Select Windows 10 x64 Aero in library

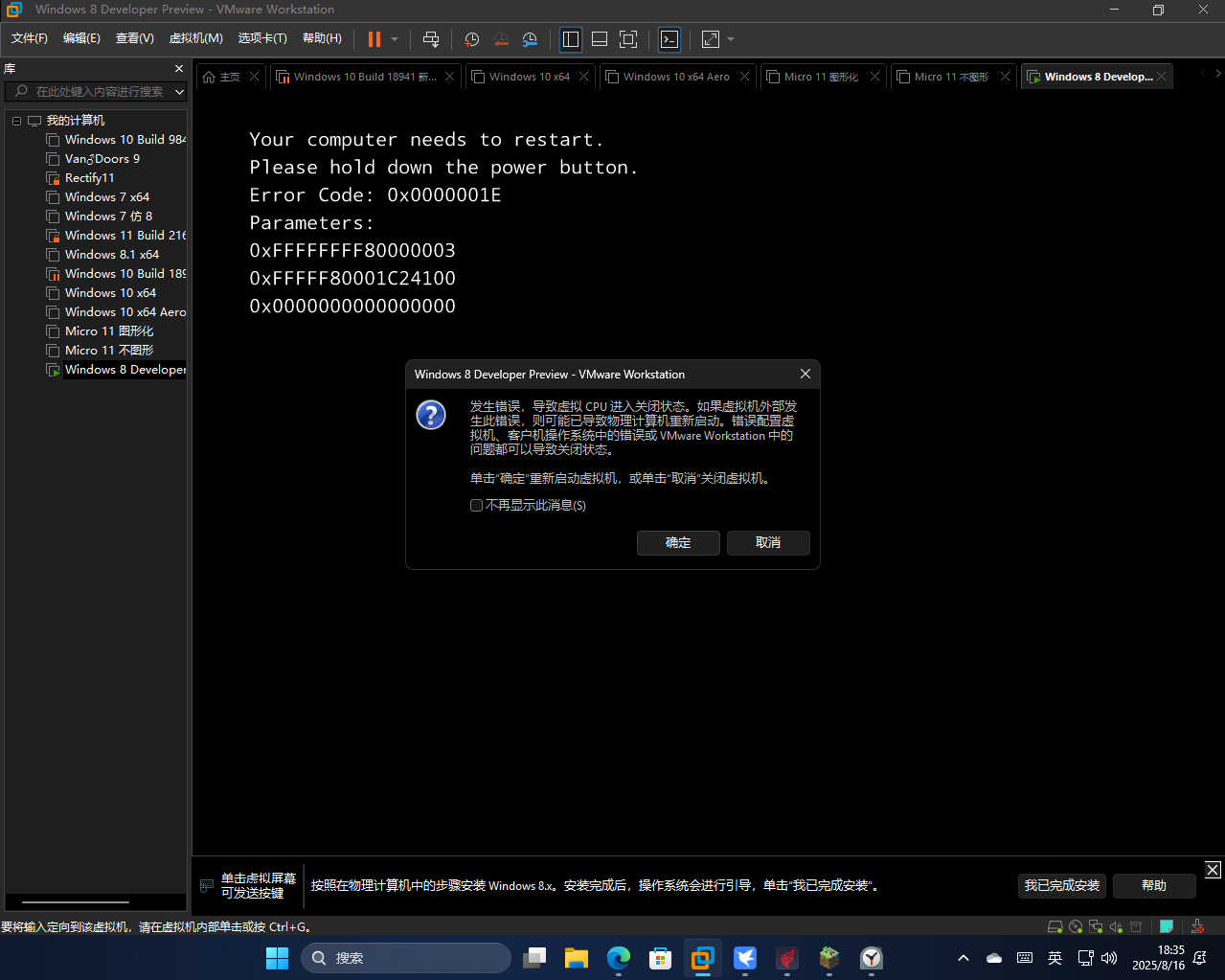[x=116, y=312]
